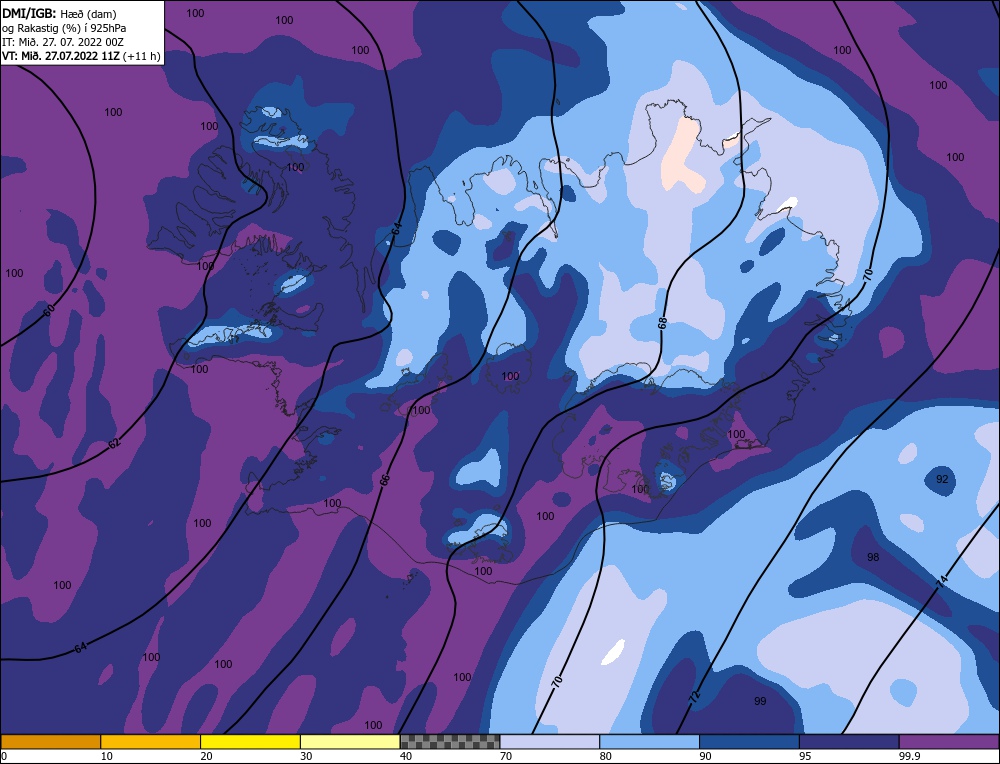This screenshot has width=1000, height=764.
Task: Click the medium blue 90–95 legend swatch
Action: (749, 742)
